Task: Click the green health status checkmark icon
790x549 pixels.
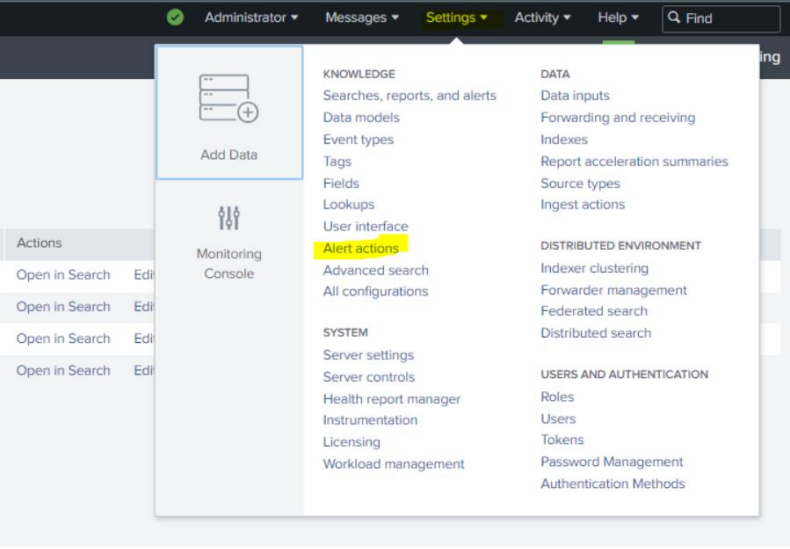Action: coord(176,17)
